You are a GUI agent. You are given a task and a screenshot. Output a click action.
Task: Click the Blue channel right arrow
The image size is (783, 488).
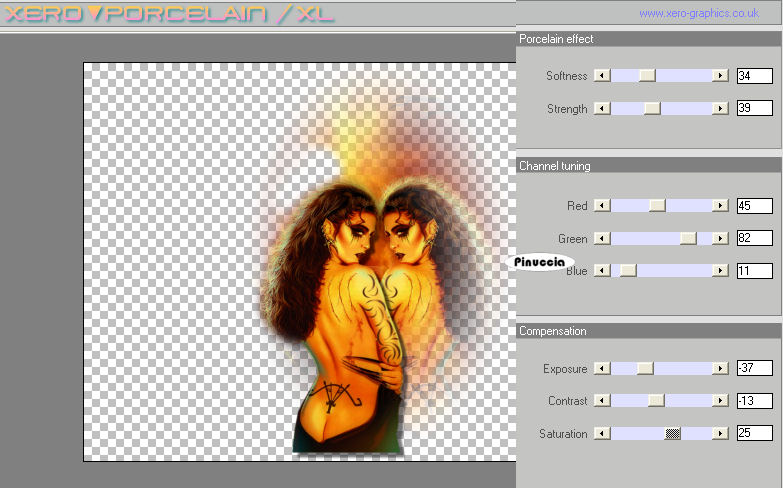pos(720,270)
